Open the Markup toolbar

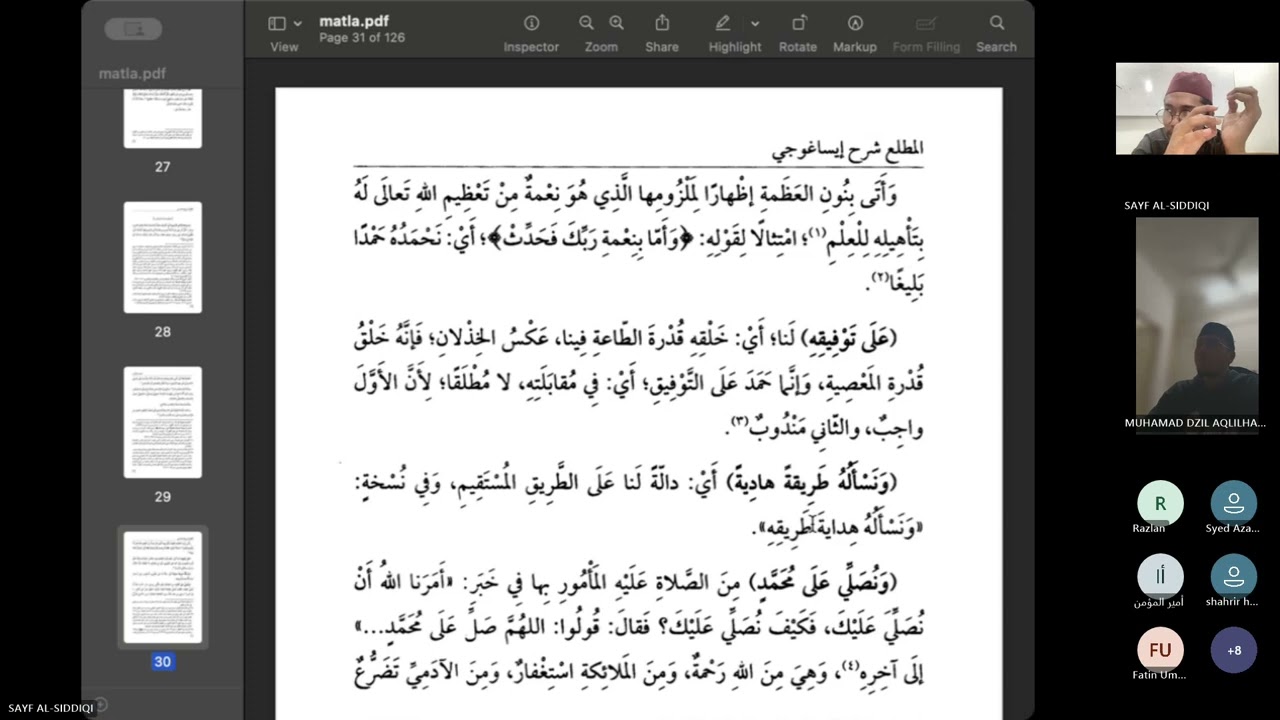(855, 23)
